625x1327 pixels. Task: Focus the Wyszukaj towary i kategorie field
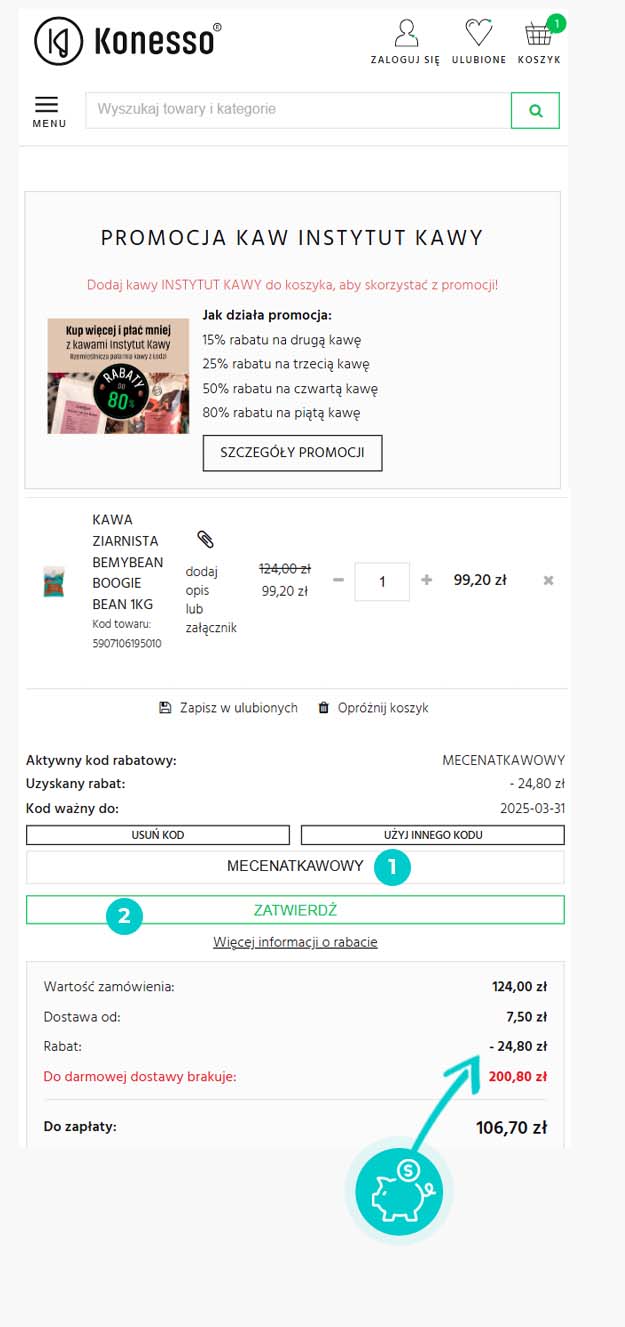point(298,110)
